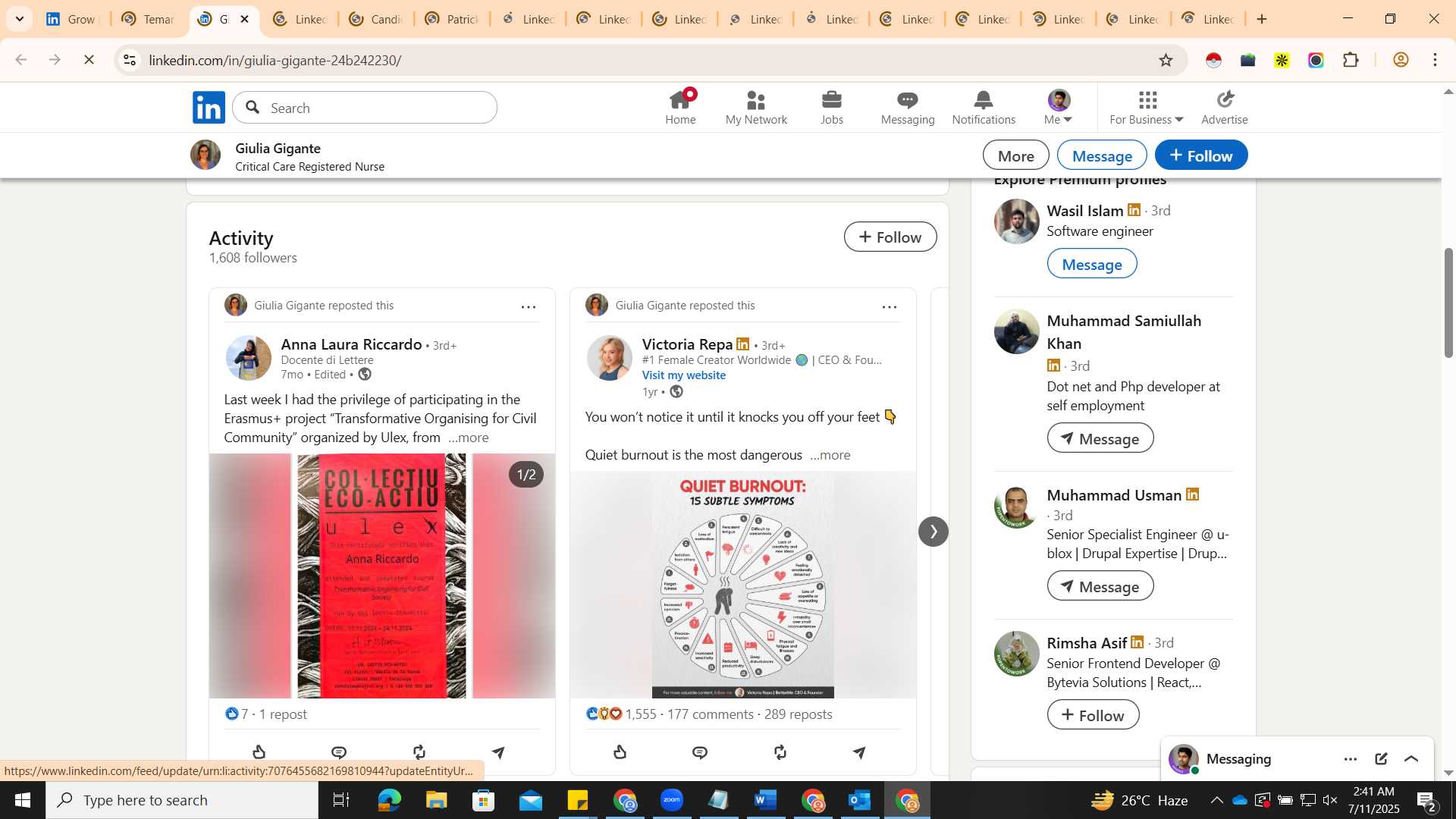The width and height of the screenshot is (1456, 819).
Task: Open Zoom from the taskbar
Action: 672,800
